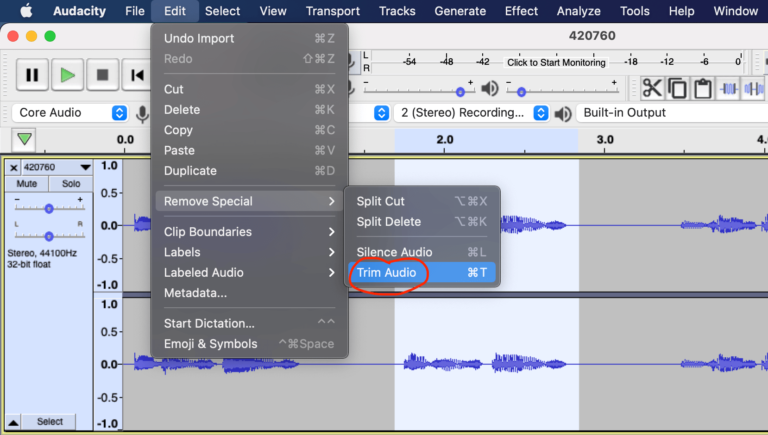Click the green timeline playhead triangle

(x=24, y=139)
